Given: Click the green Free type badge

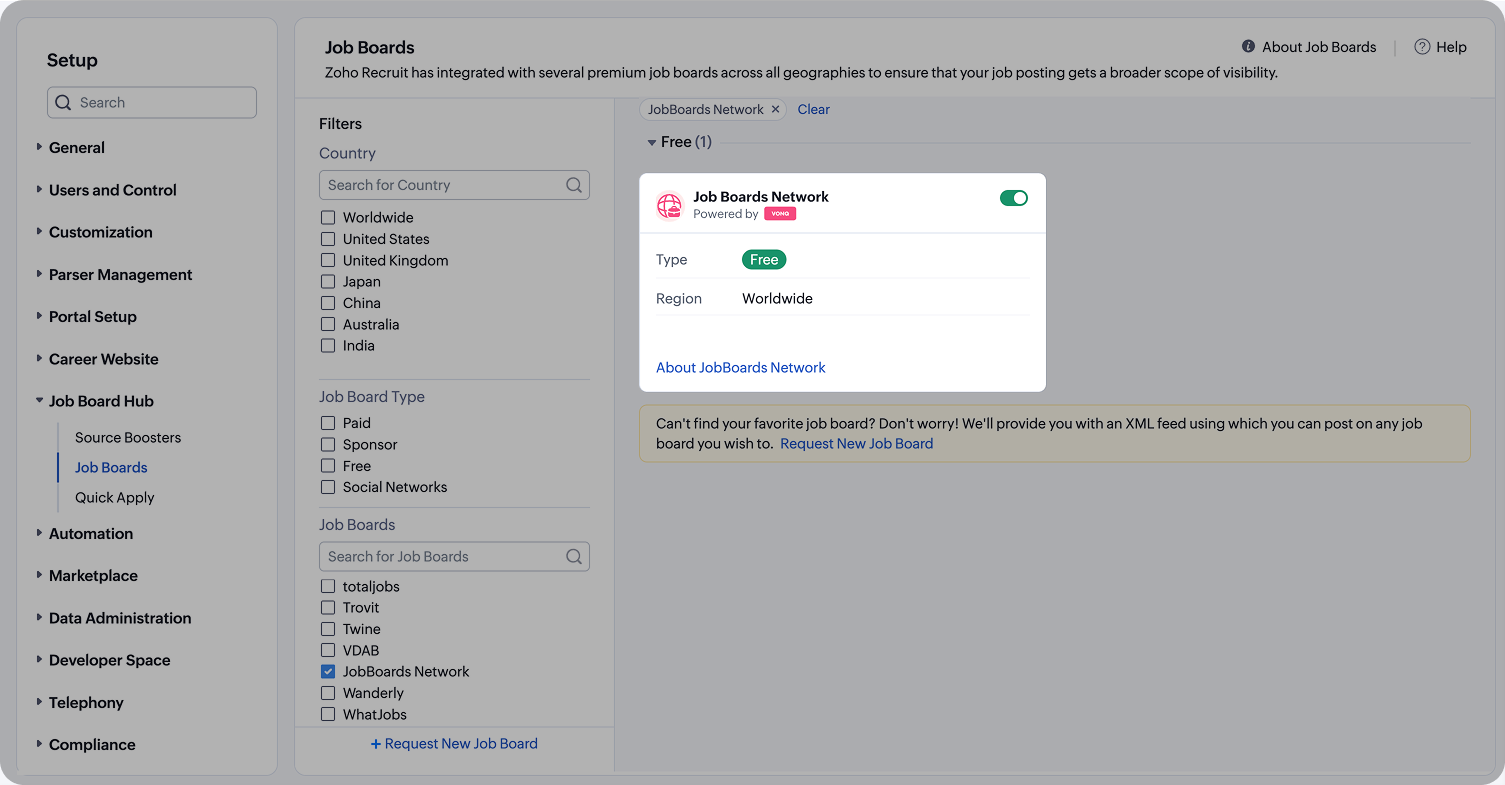Looking at the screenshot, I should [764, 260].
